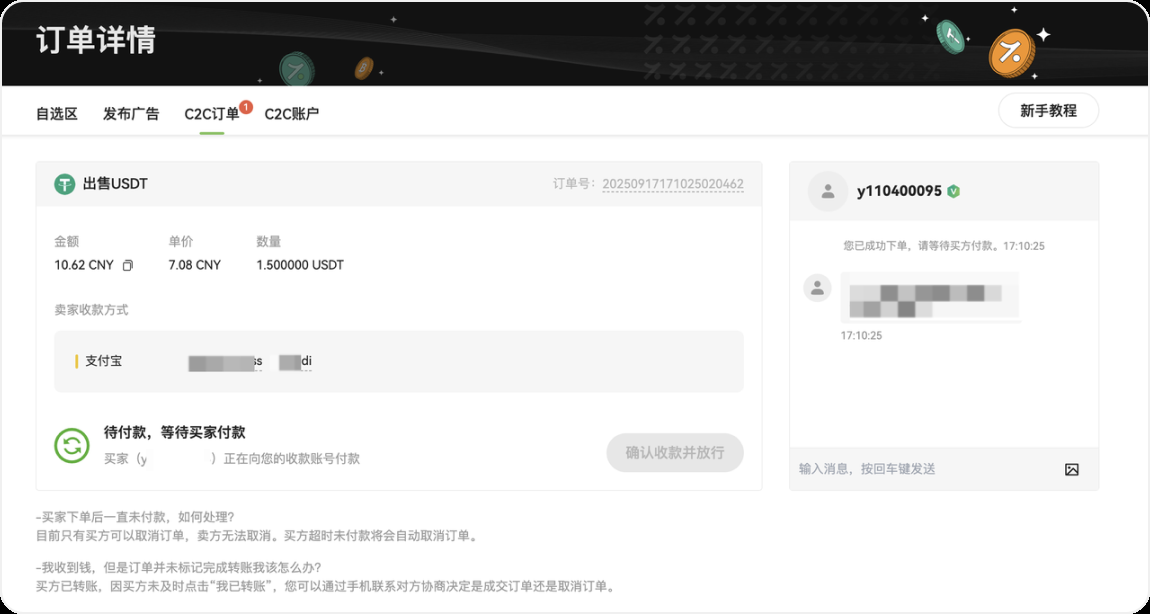Click the username y110400095 in chat

pos(899,191)
